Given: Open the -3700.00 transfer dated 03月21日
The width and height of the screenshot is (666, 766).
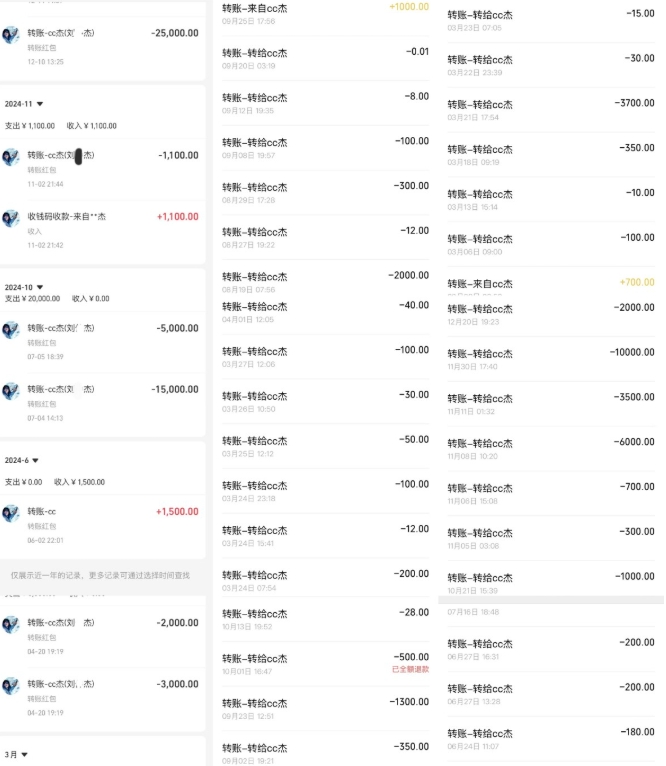Looking at the screenshot, I should (x=551, y=110).
